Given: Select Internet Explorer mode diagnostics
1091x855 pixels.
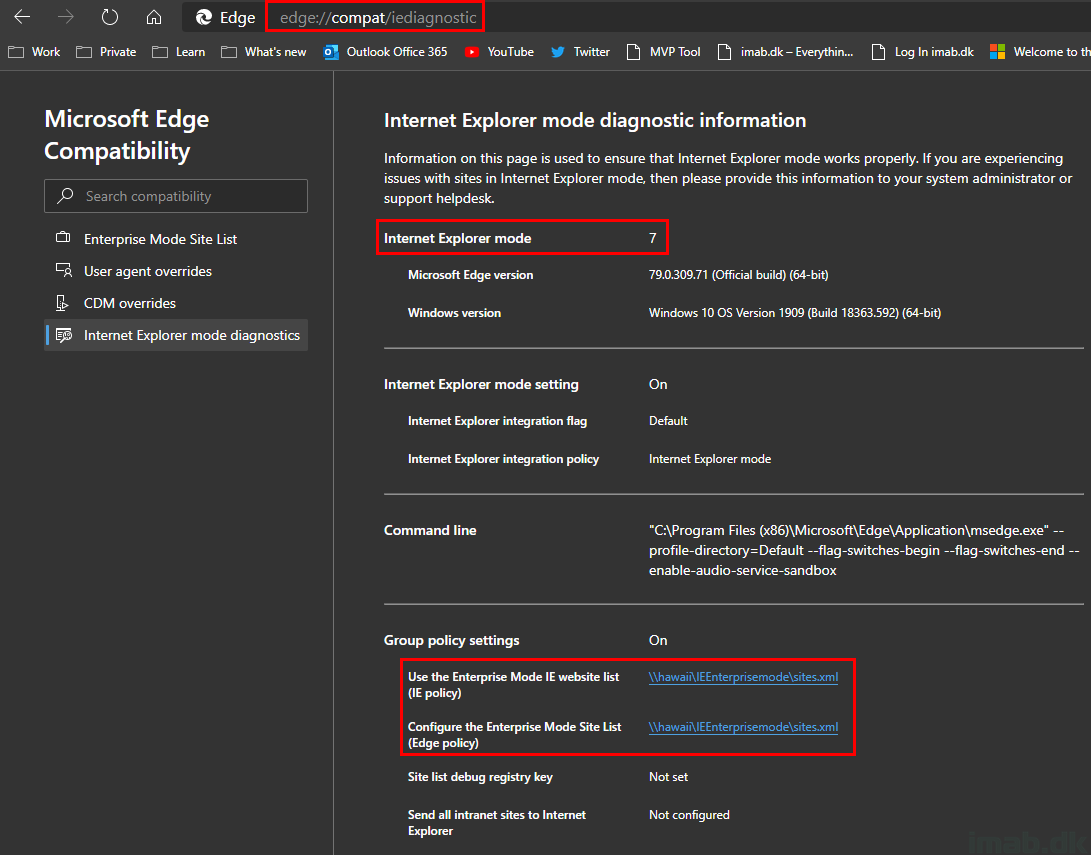Looking at the screenshot, I should click(191, 335).
